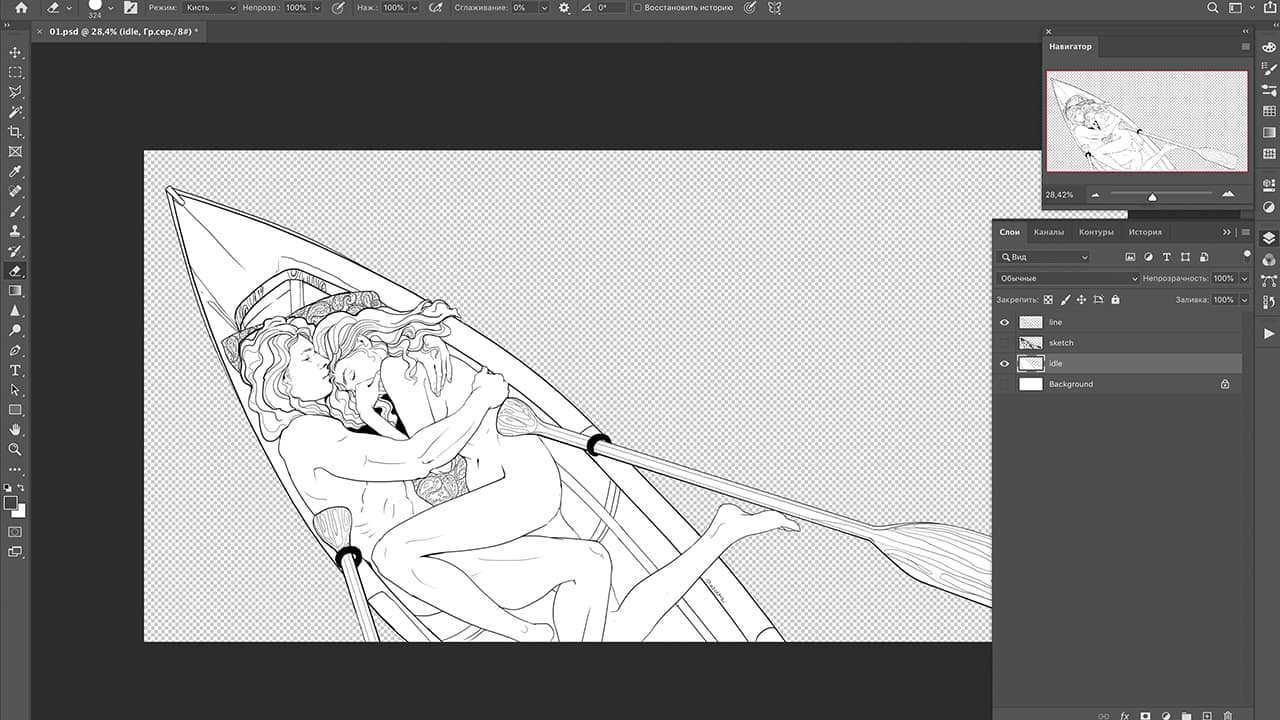Open the Edit Toolbar three-dots menu
Screen dimensions: 1280x720
point(15,469)
